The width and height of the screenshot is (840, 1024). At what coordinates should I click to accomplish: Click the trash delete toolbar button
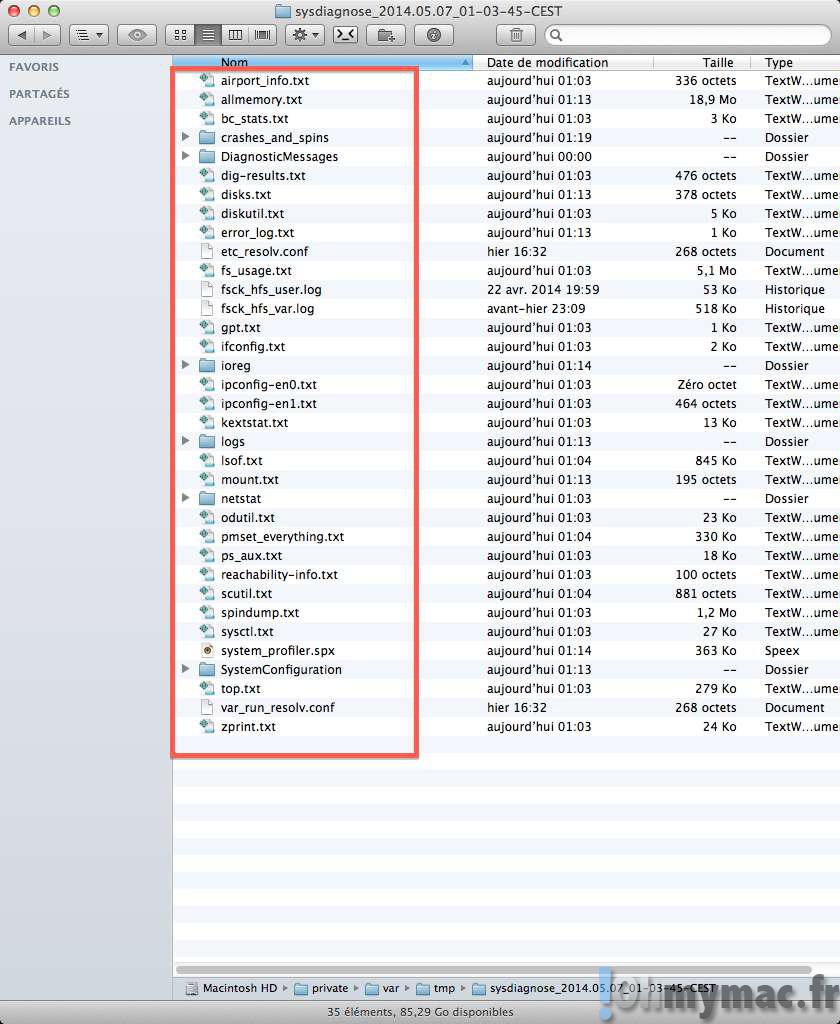click(516, 35)
